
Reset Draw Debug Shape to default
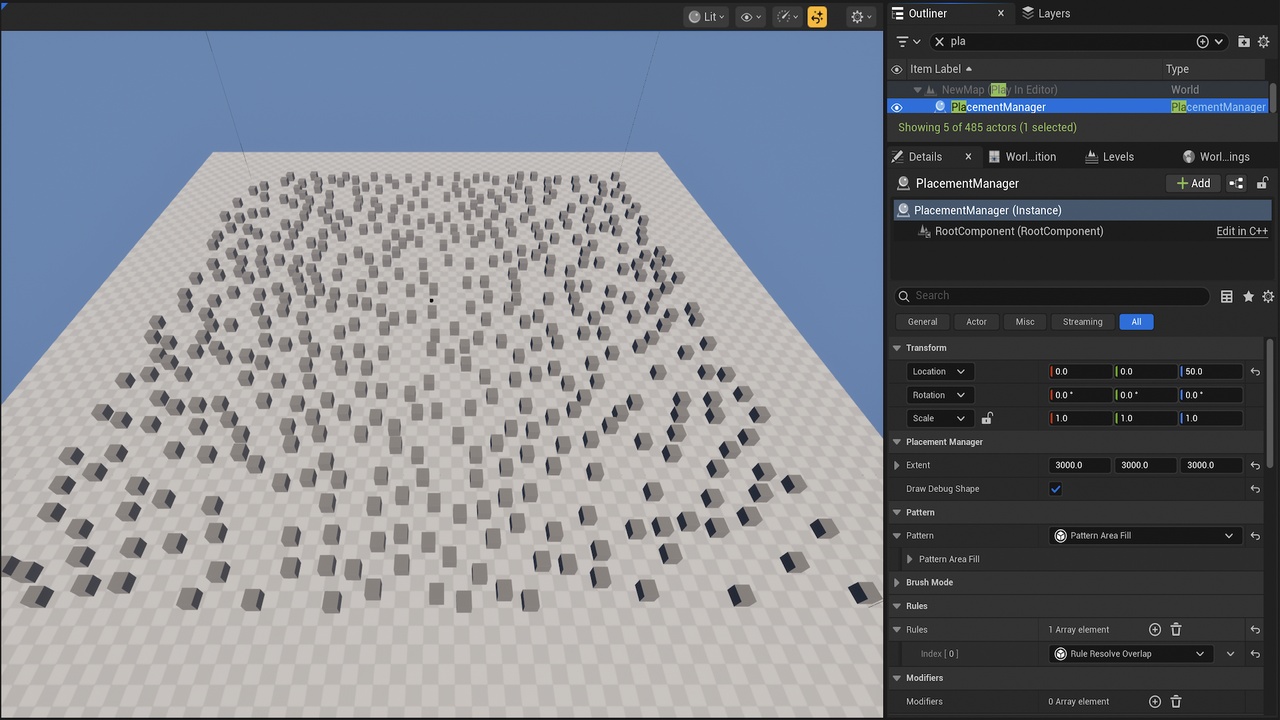[1255, 489]
